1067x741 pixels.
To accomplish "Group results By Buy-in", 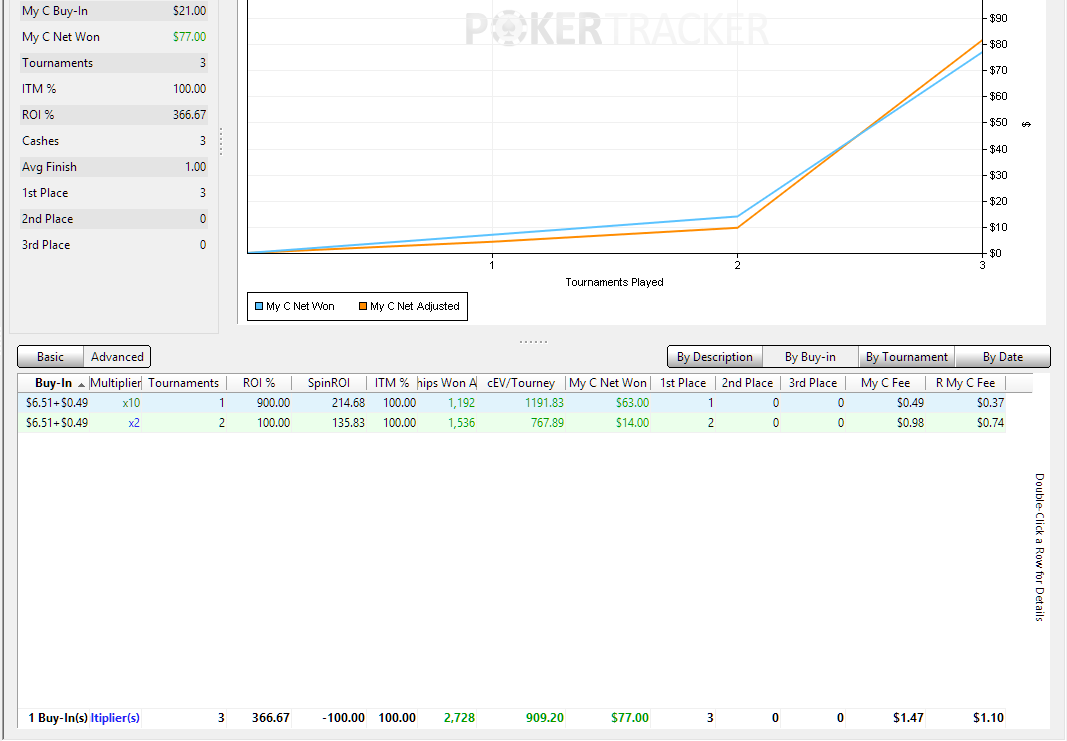I will (x=810, y=357).
